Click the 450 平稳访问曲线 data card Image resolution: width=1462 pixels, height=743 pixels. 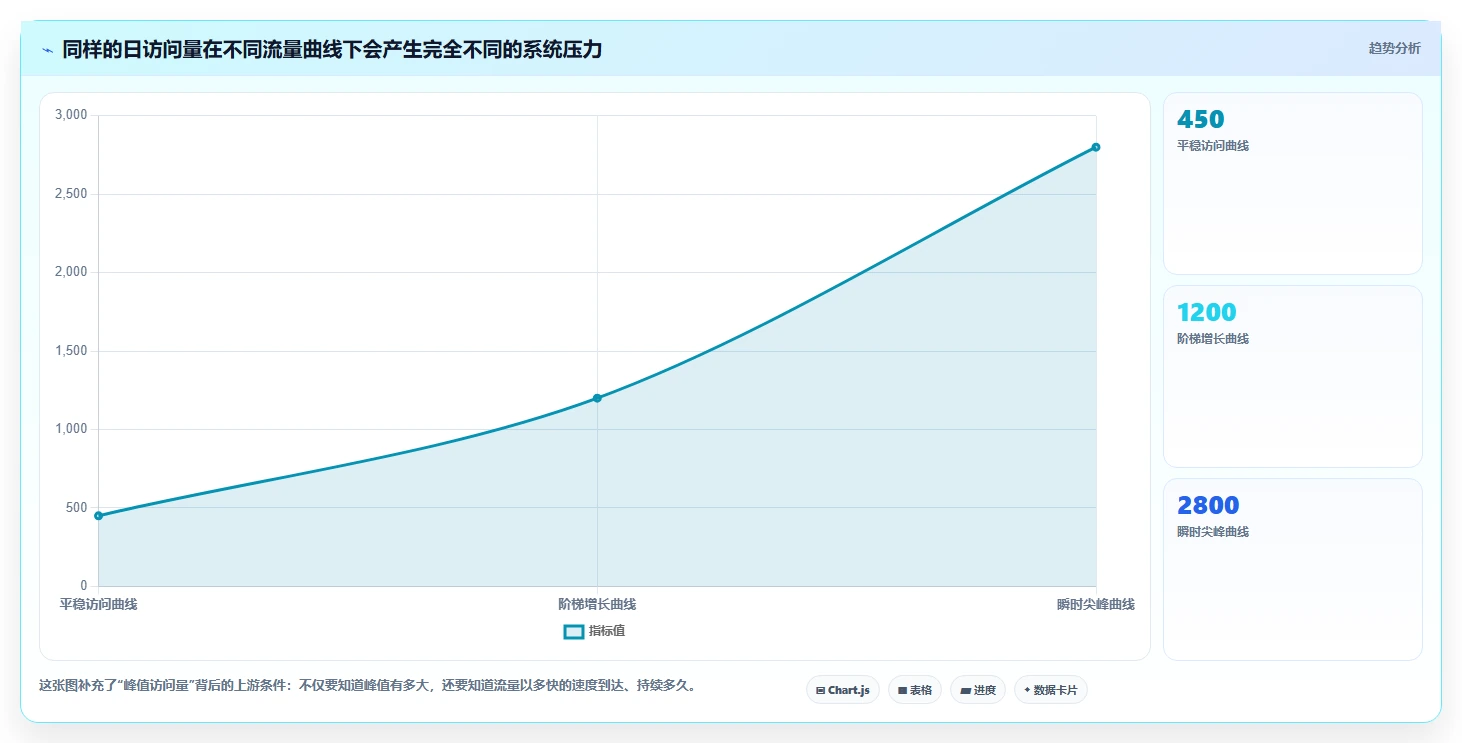point(1292,183)
